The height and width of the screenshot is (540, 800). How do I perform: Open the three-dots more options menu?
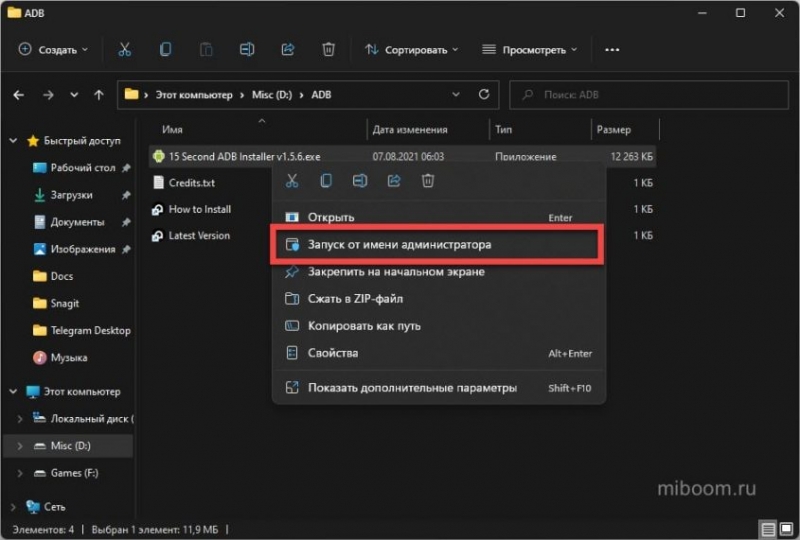point(612,50)
